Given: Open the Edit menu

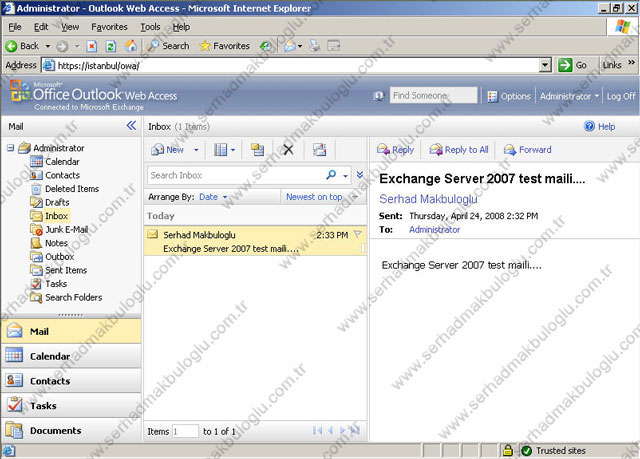Looking at the screenshot, I should (41, 27).
